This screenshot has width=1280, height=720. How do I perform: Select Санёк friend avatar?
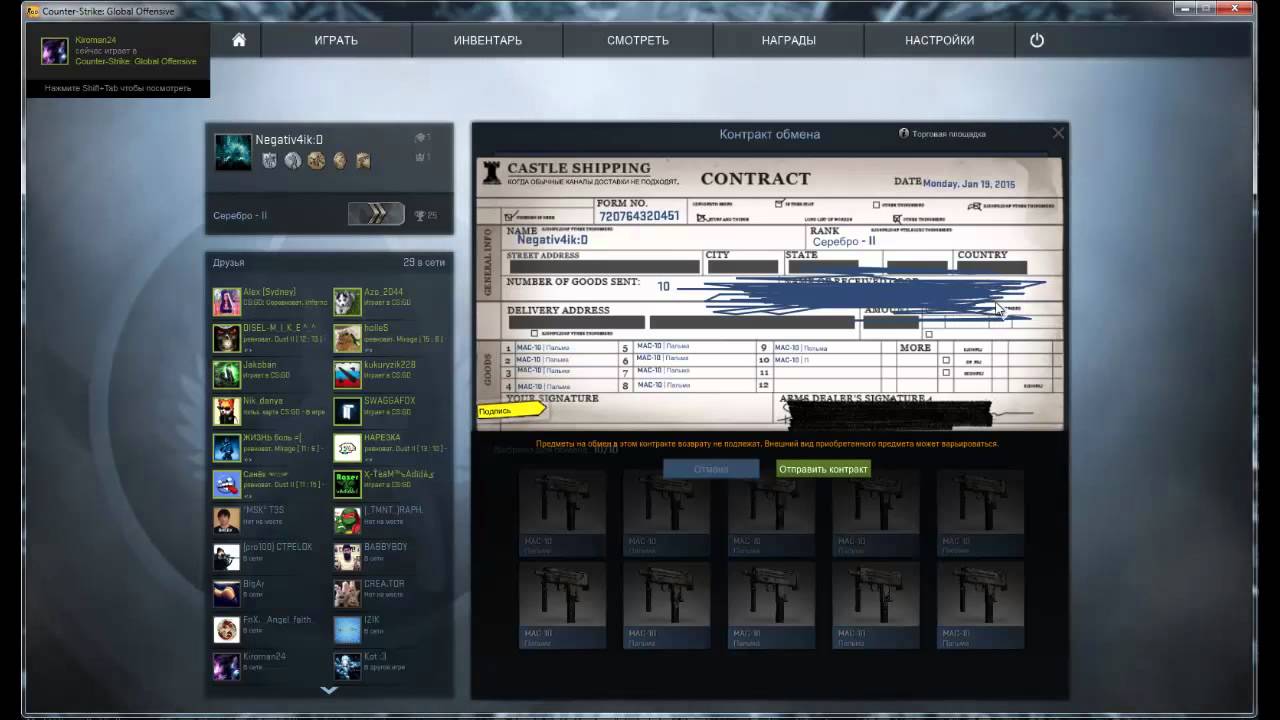226,484
